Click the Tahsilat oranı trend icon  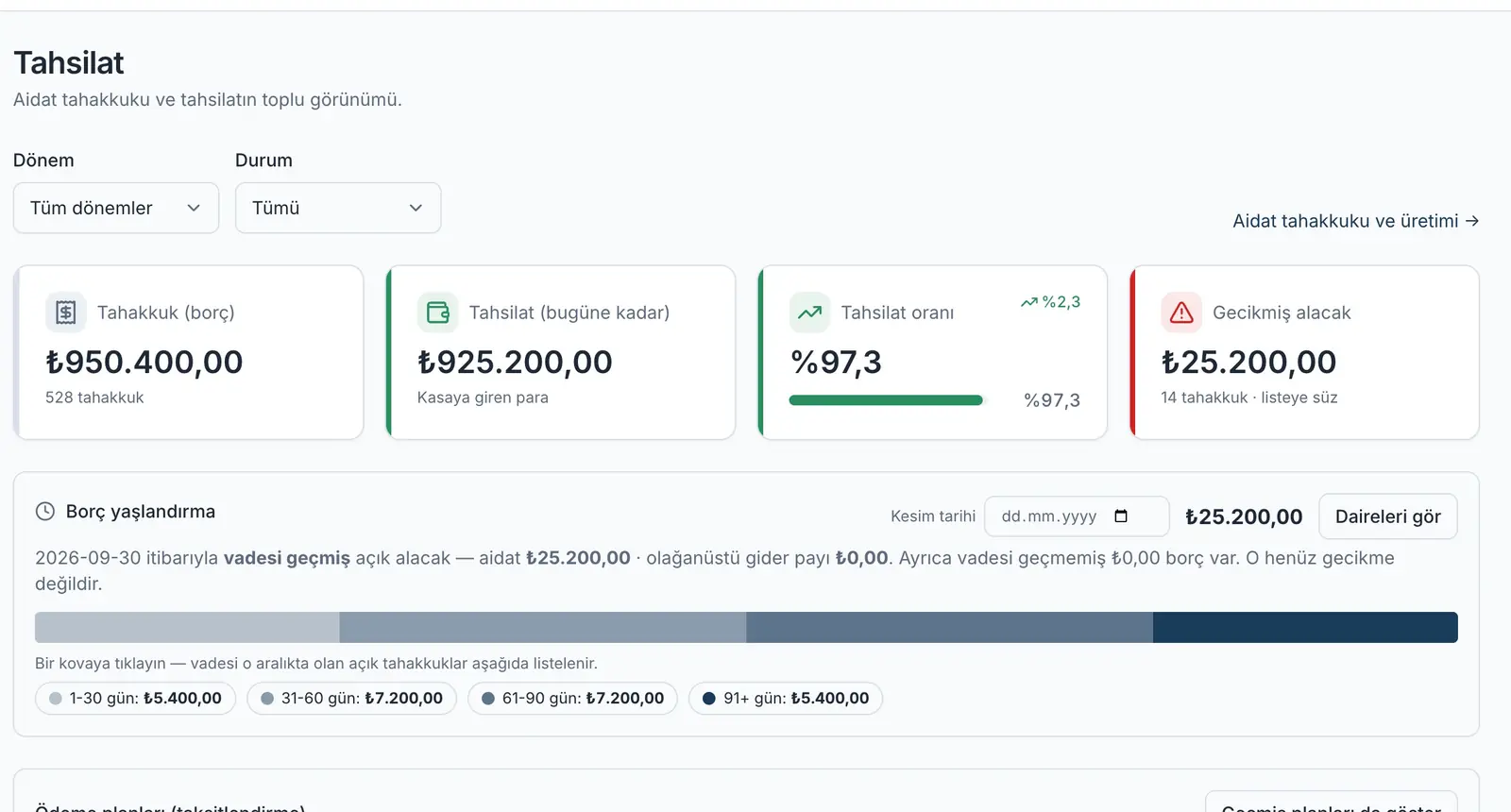(809, 313)
